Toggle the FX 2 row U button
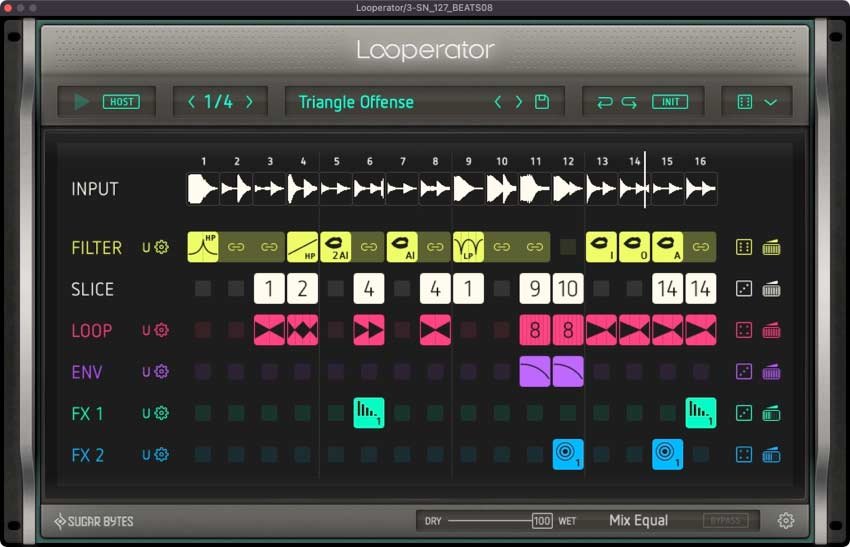 tap(146, 454)
